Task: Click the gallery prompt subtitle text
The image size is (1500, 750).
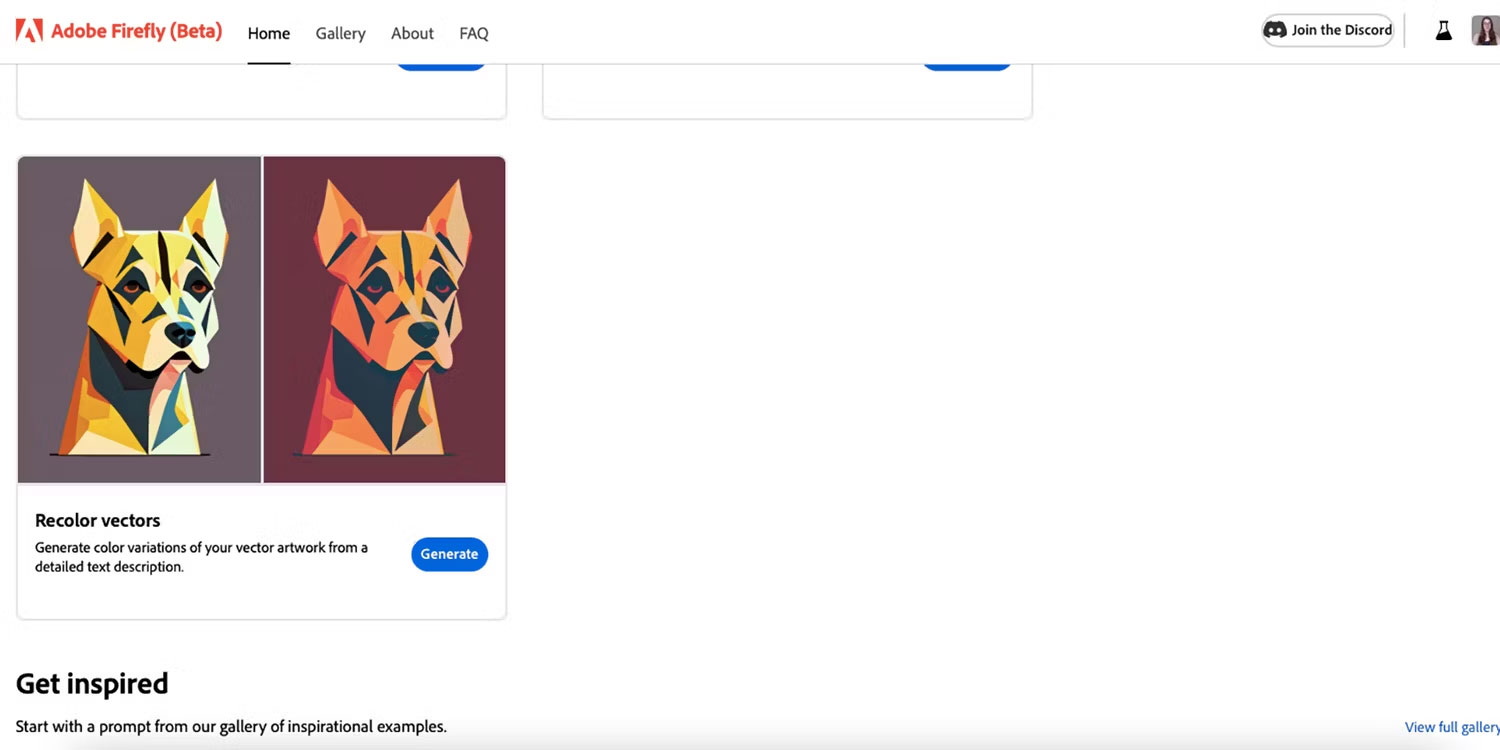Action: [x=231, y=726]
